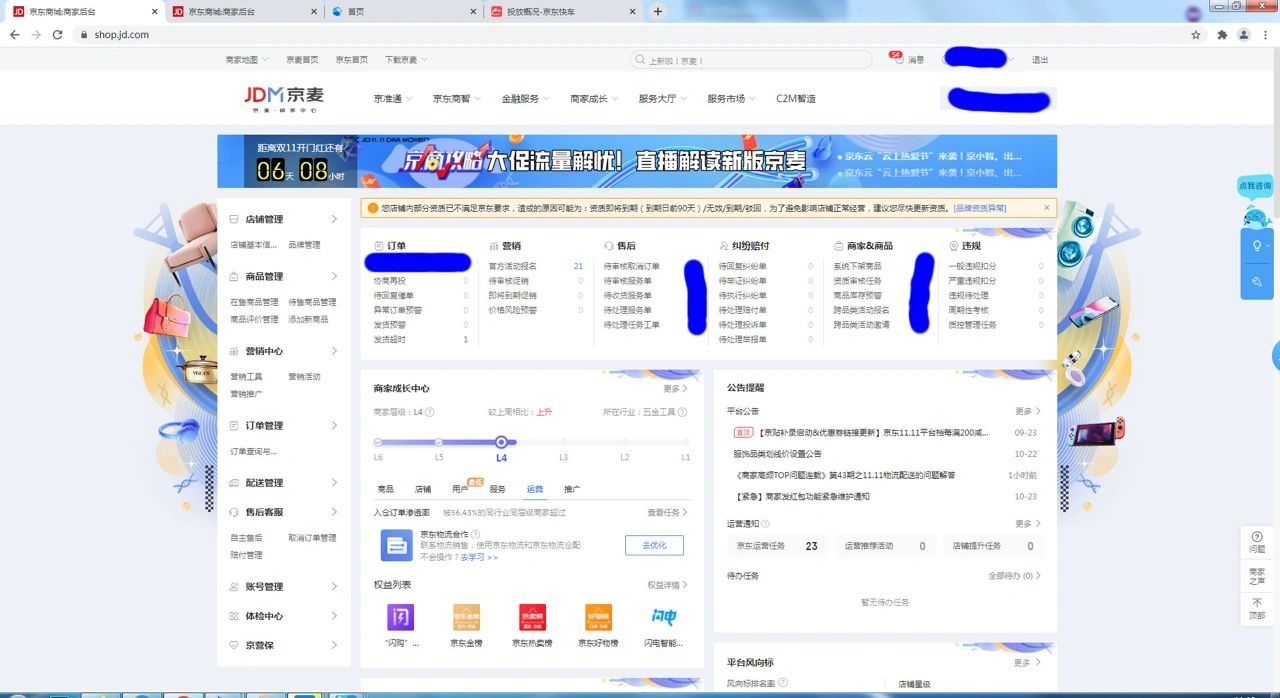Jump to top with 顶部 icon
Viewport: 1280px width, 698px height.
tap(1257, 608)
